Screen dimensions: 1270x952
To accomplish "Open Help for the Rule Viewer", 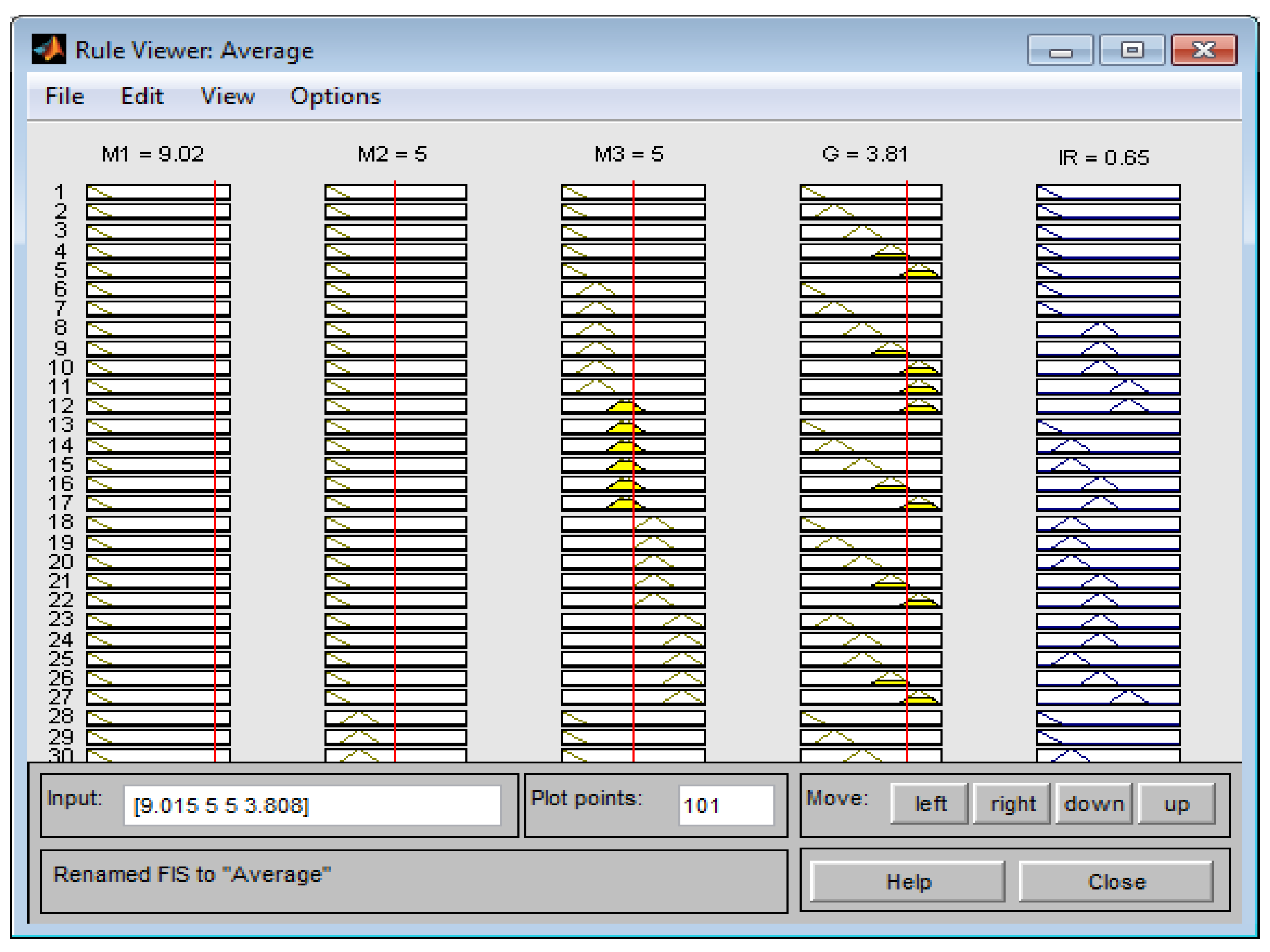I will coord(908,881).
